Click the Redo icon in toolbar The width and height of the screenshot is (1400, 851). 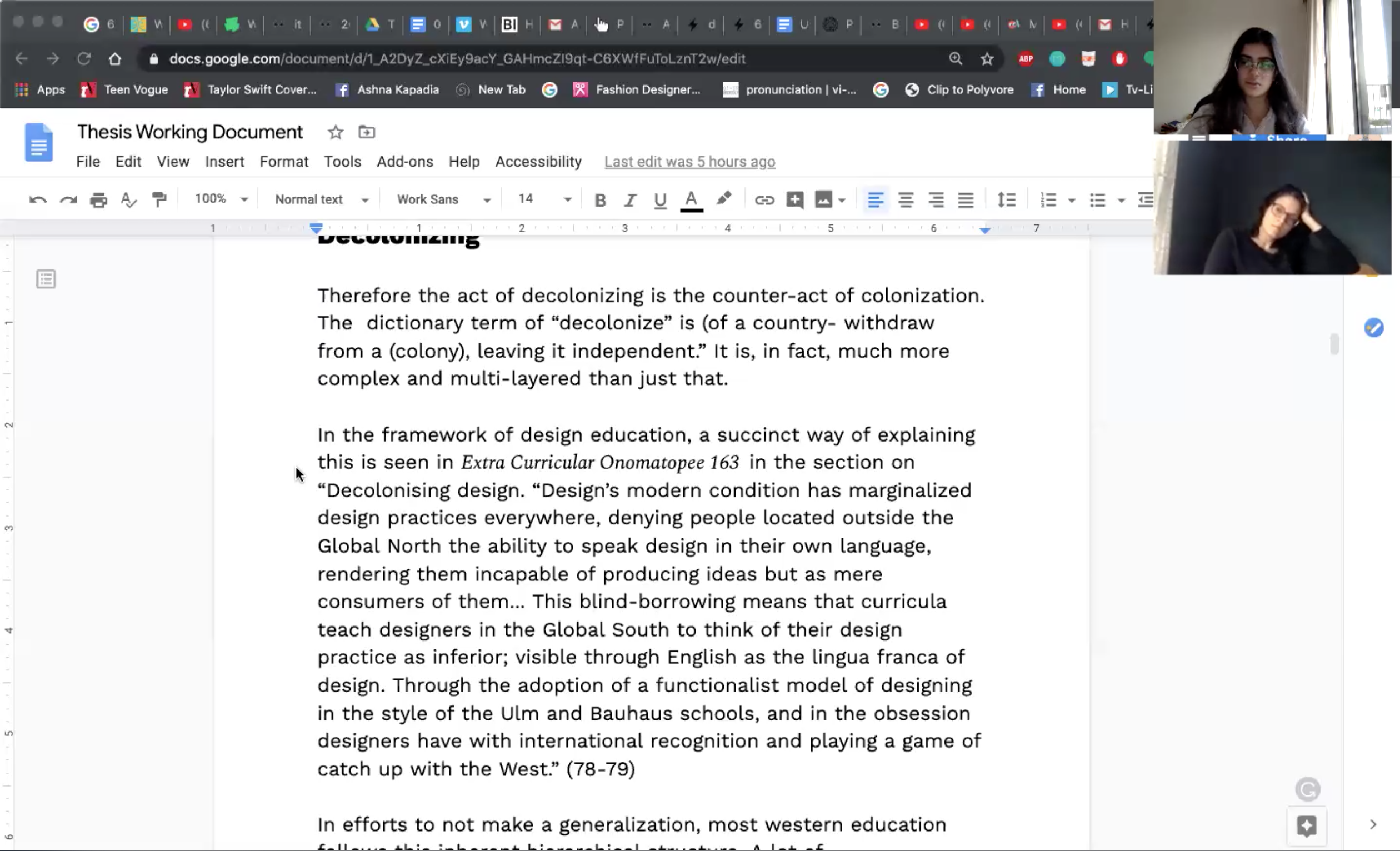click(68, 200)
